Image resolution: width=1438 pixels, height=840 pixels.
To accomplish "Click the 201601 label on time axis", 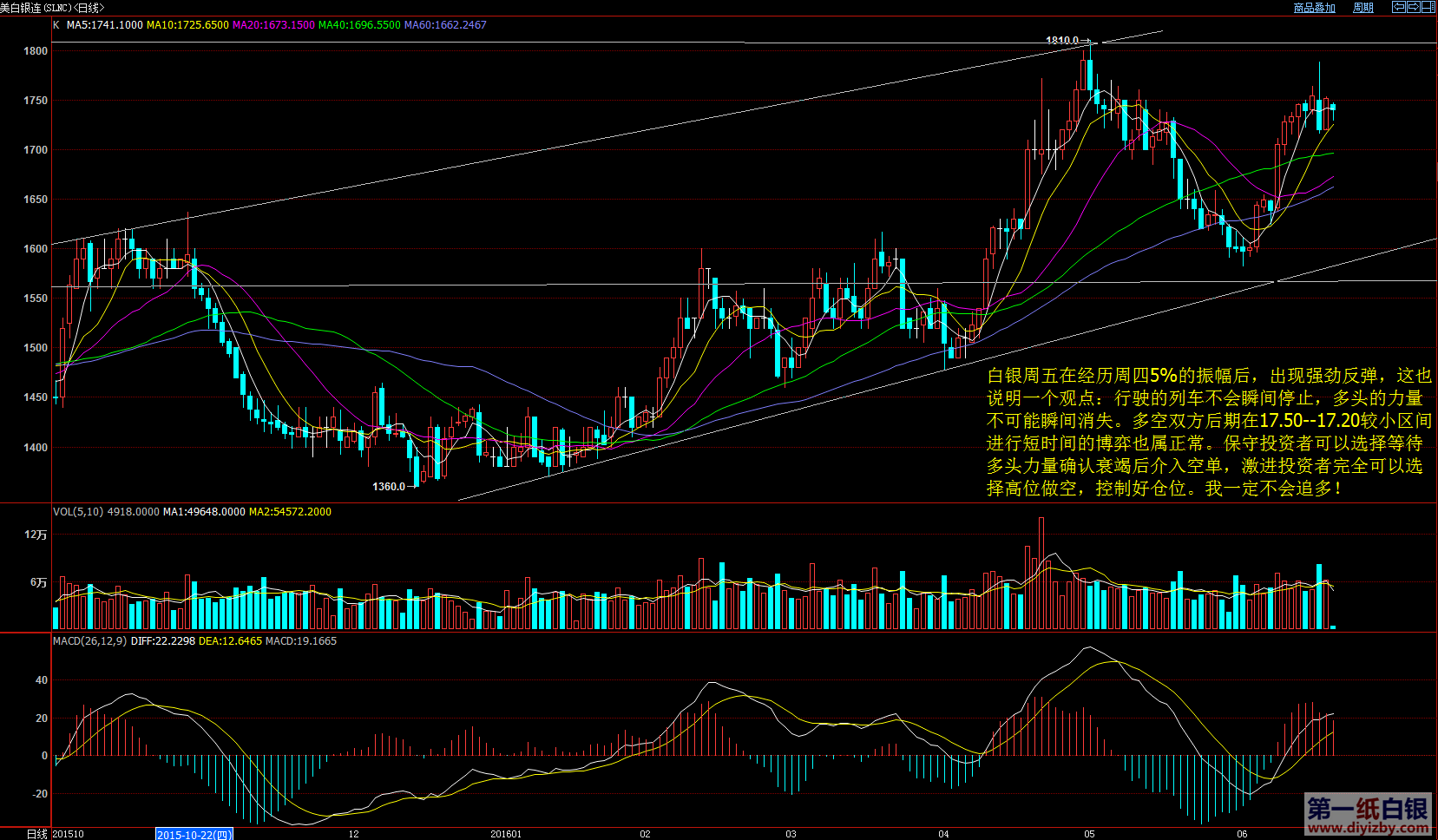I will [506, 834].
